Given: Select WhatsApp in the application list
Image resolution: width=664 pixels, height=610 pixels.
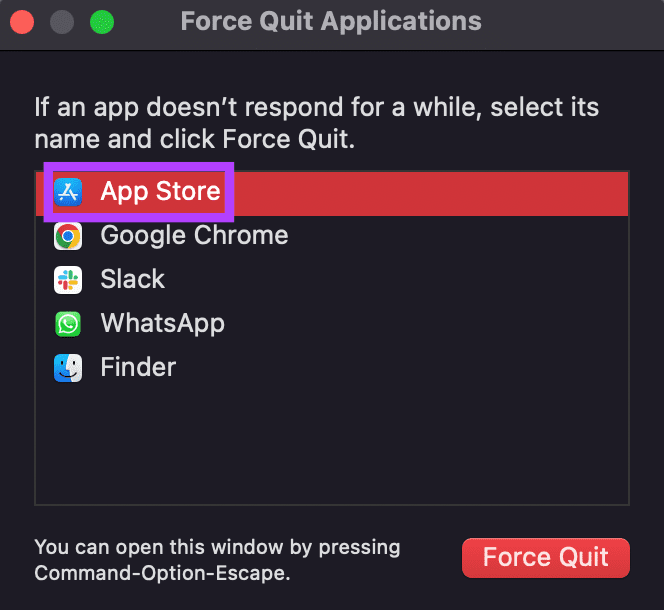Looking at the screenshot, I should click(332, 324).
